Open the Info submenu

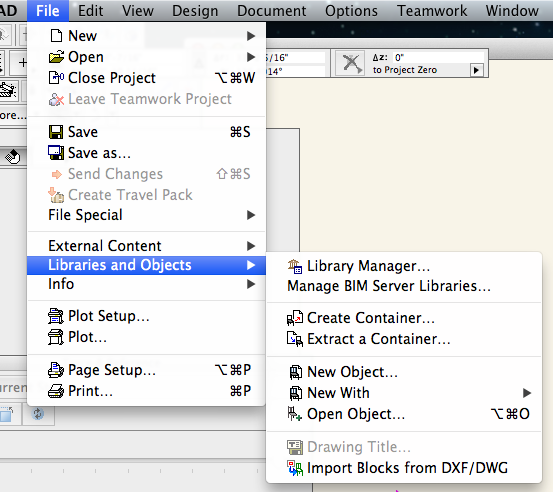(146, 284)
